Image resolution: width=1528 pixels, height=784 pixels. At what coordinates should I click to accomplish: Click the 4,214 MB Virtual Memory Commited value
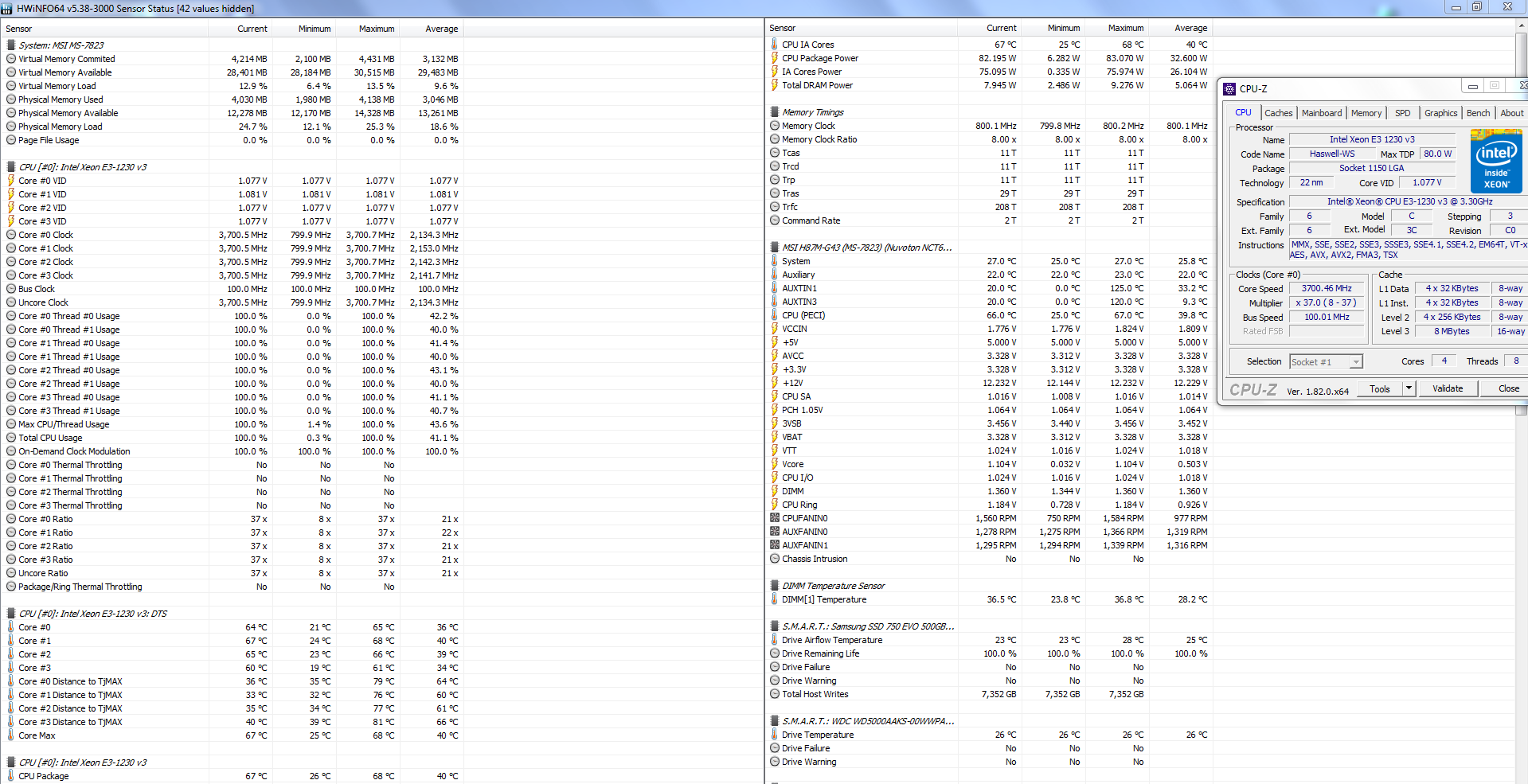(249, 59)
